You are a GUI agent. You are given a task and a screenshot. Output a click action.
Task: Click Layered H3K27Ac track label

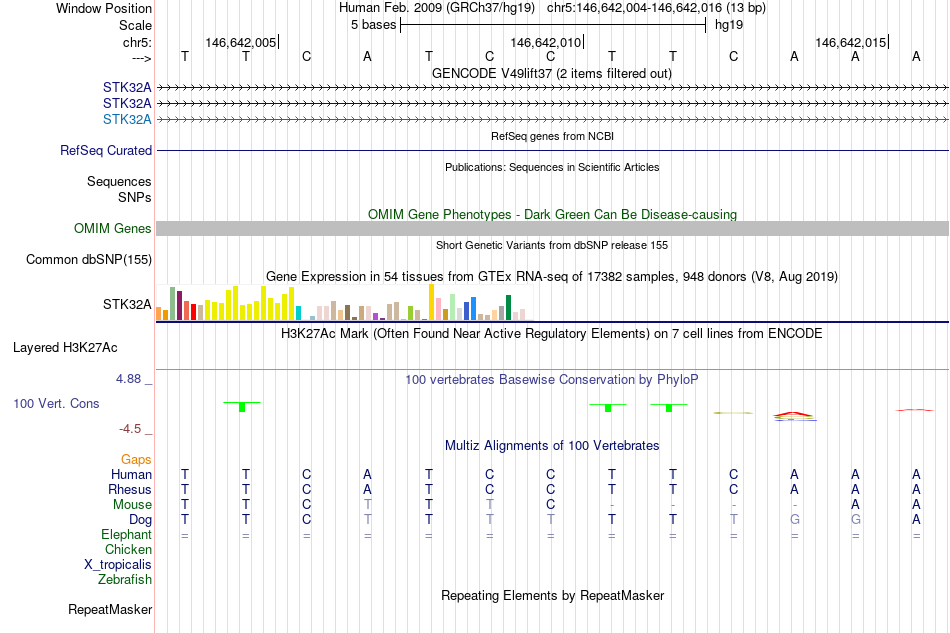[x=65, y=348]
